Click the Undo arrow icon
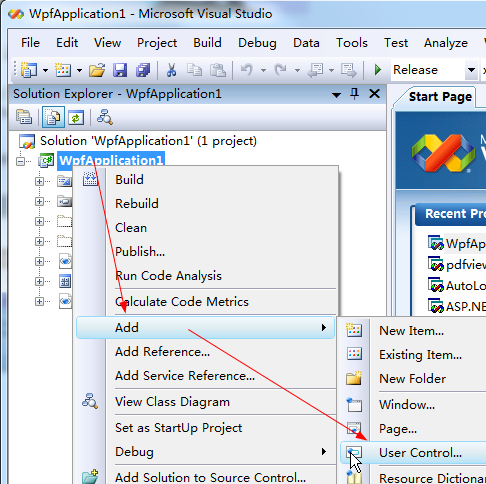486x484 pixels. tap(247, 70)
